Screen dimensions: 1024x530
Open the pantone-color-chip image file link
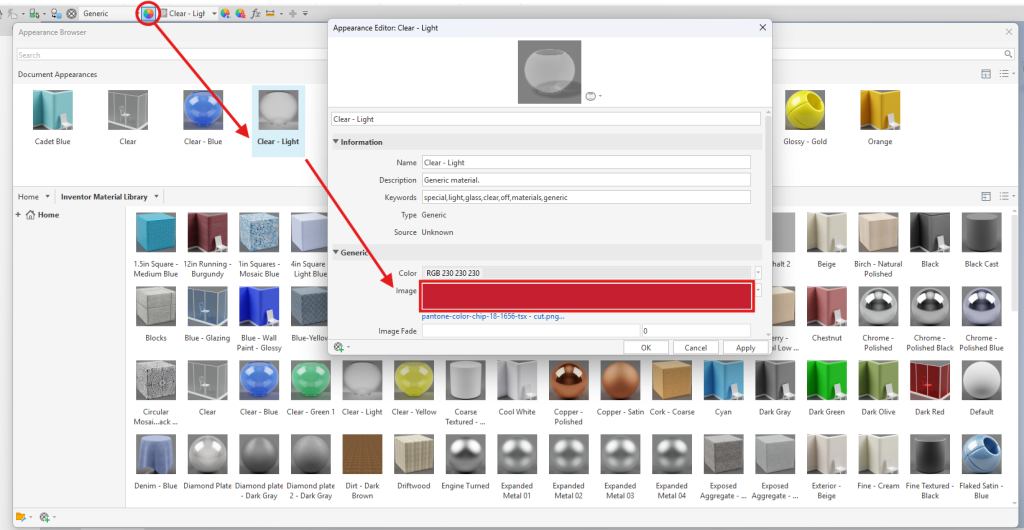(493, 316)
